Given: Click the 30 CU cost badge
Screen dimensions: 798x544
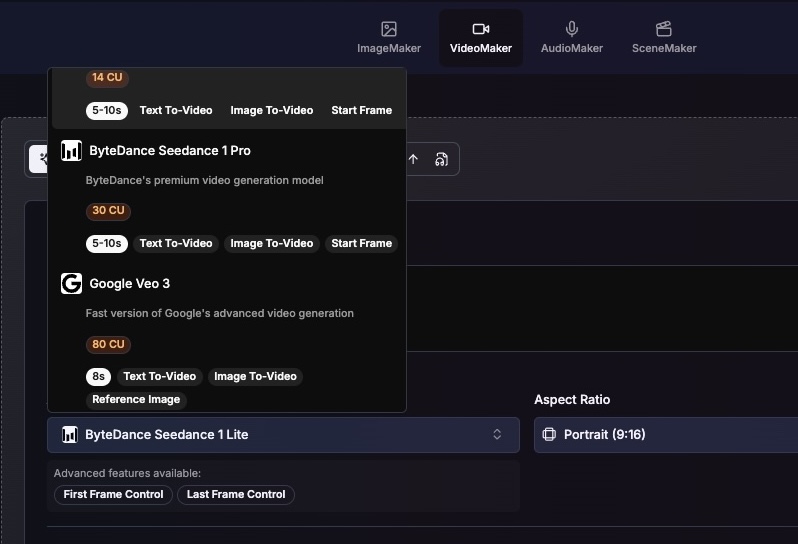Looking at the screenshot, I should pos(108,211).
